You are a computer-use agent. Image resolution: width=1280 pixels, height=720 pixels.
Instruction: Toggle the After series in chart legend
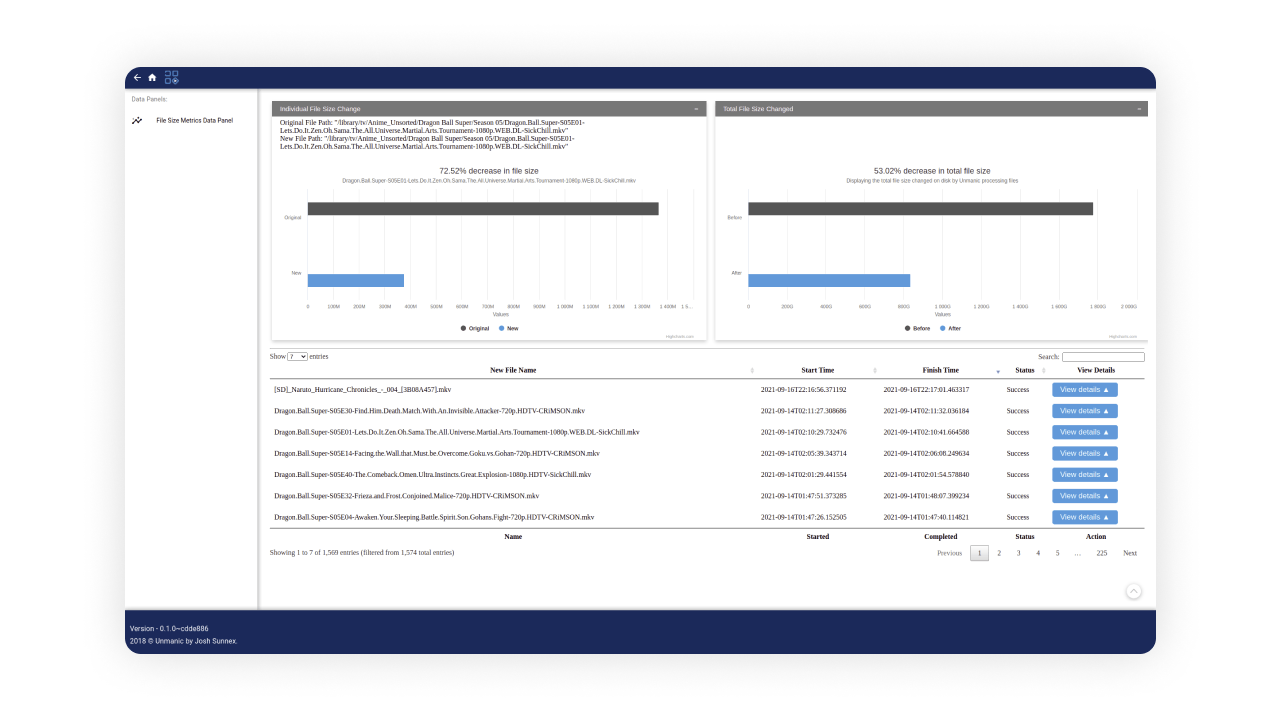click(949, 328)
